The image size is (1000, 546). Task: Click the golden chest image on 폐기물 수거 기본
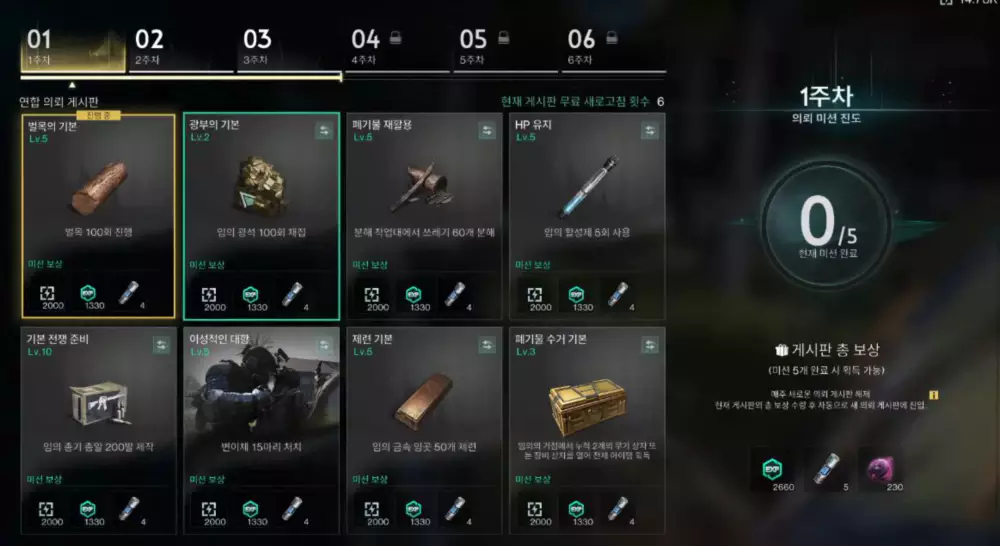(587, 406)
